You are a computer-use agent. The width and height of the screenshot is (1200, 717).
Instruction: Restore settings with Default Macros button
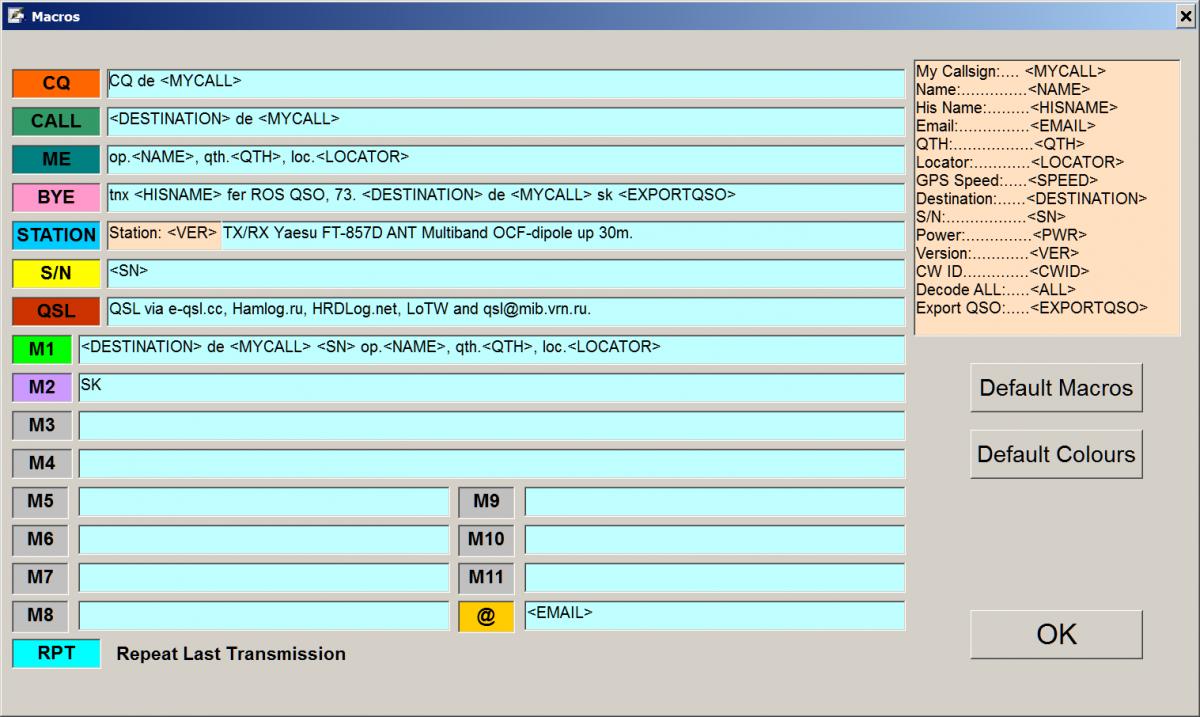point(1056,388)
